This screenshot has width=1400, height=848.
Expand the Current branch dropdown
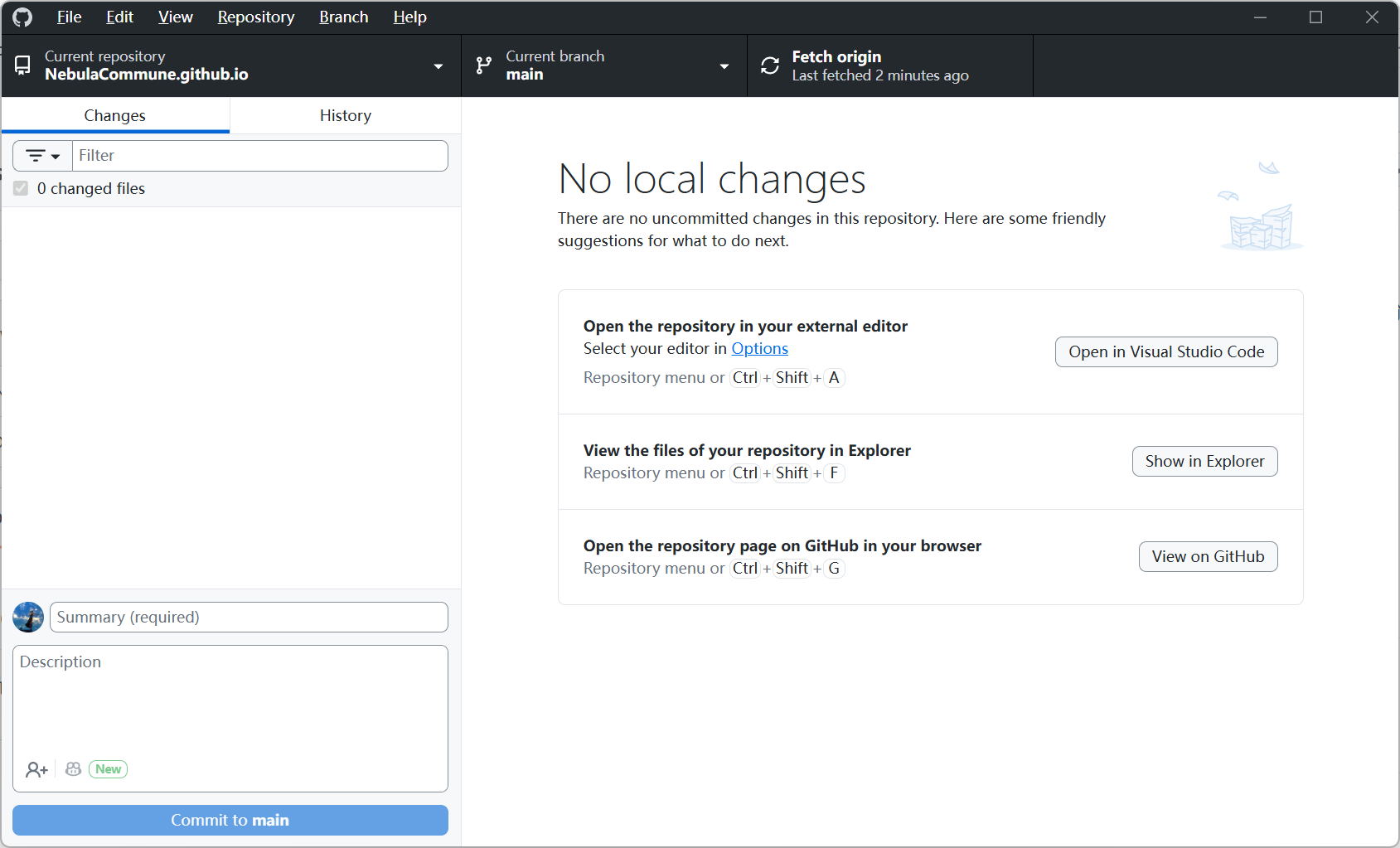coord(724,65)
